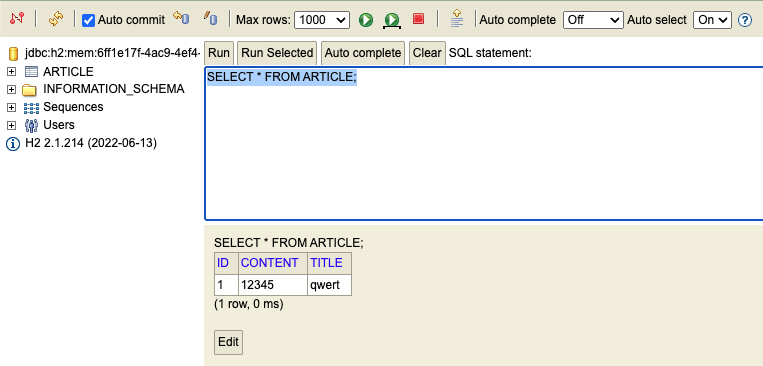Viewport: 763px width, 366px height.
Task: Click the Rollback icon
Action: (181, 19)
